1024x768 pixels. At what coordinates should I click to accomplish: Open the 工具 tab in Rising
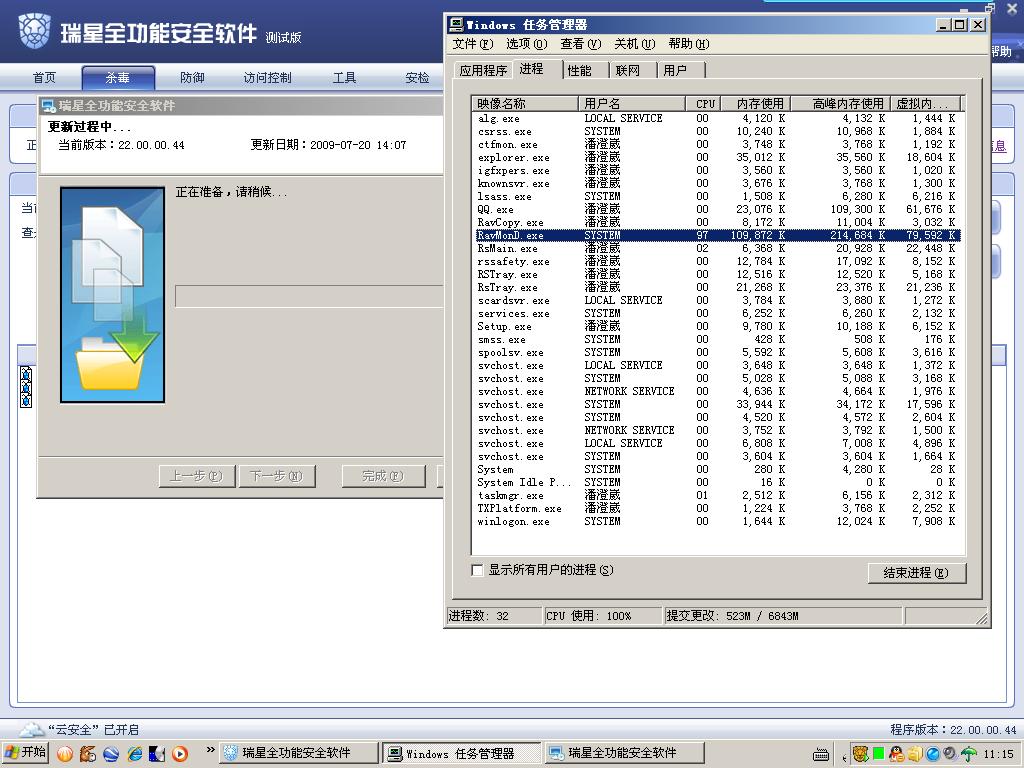point(344,78)
